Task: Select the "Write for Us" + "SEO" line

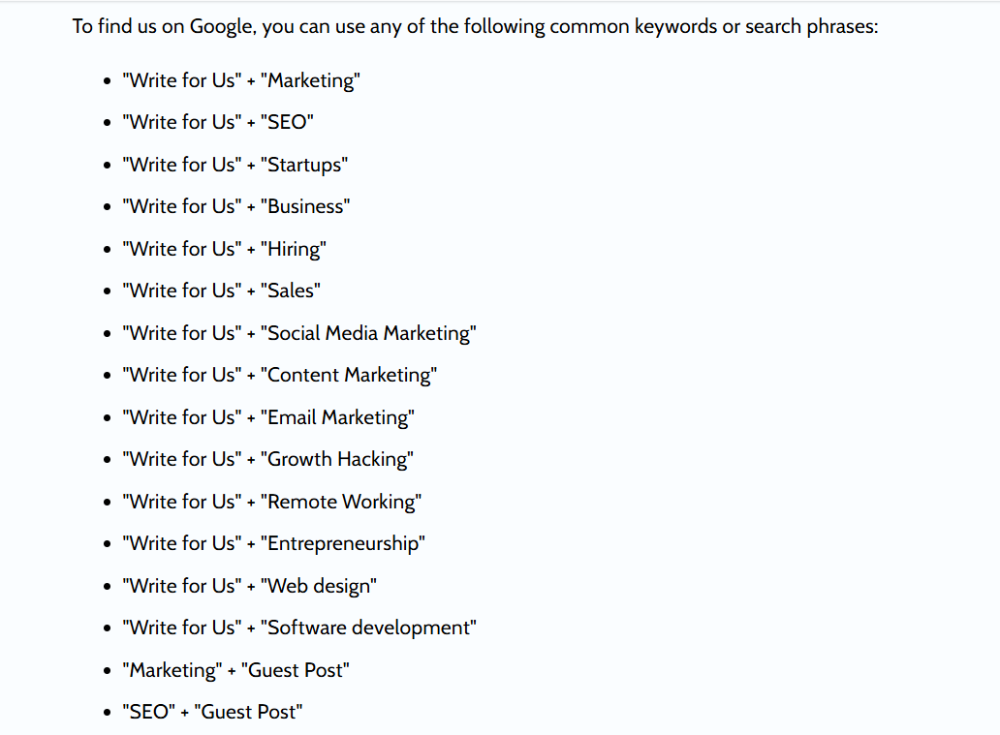Action: point(218,122)
